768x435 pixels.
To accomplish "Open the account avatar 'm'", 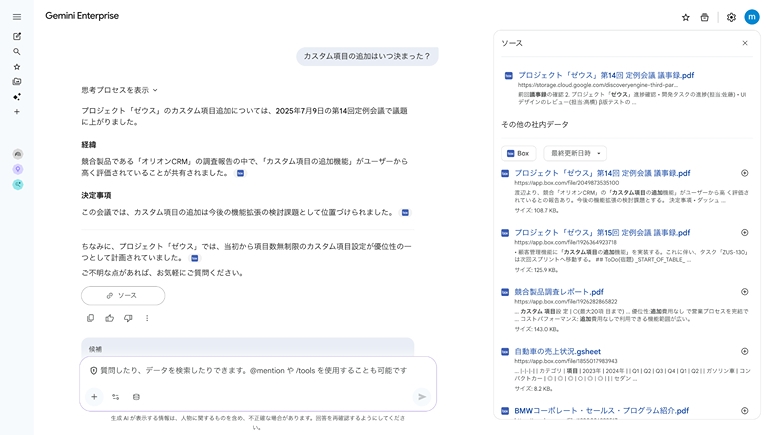I will click(752, 17).
